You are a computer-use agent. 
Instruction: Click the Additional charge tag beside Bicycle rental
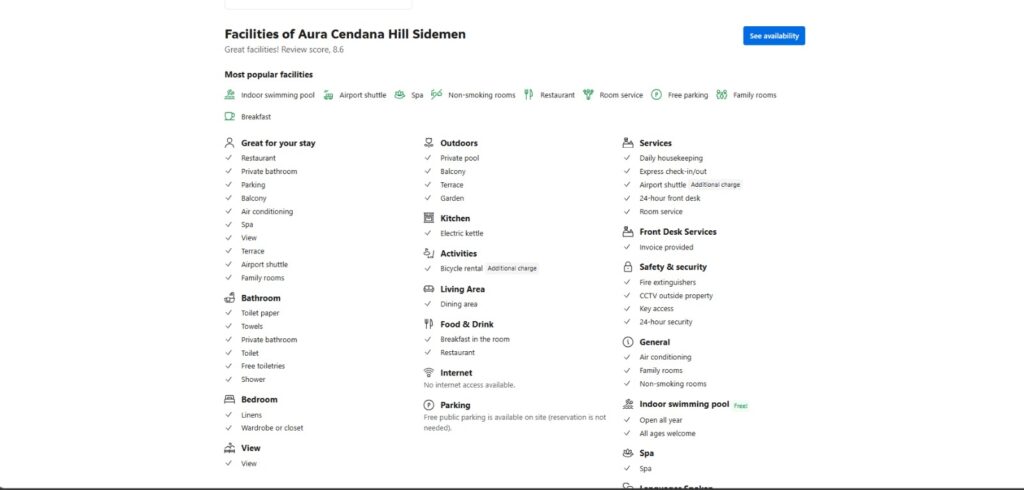(512, 269)
